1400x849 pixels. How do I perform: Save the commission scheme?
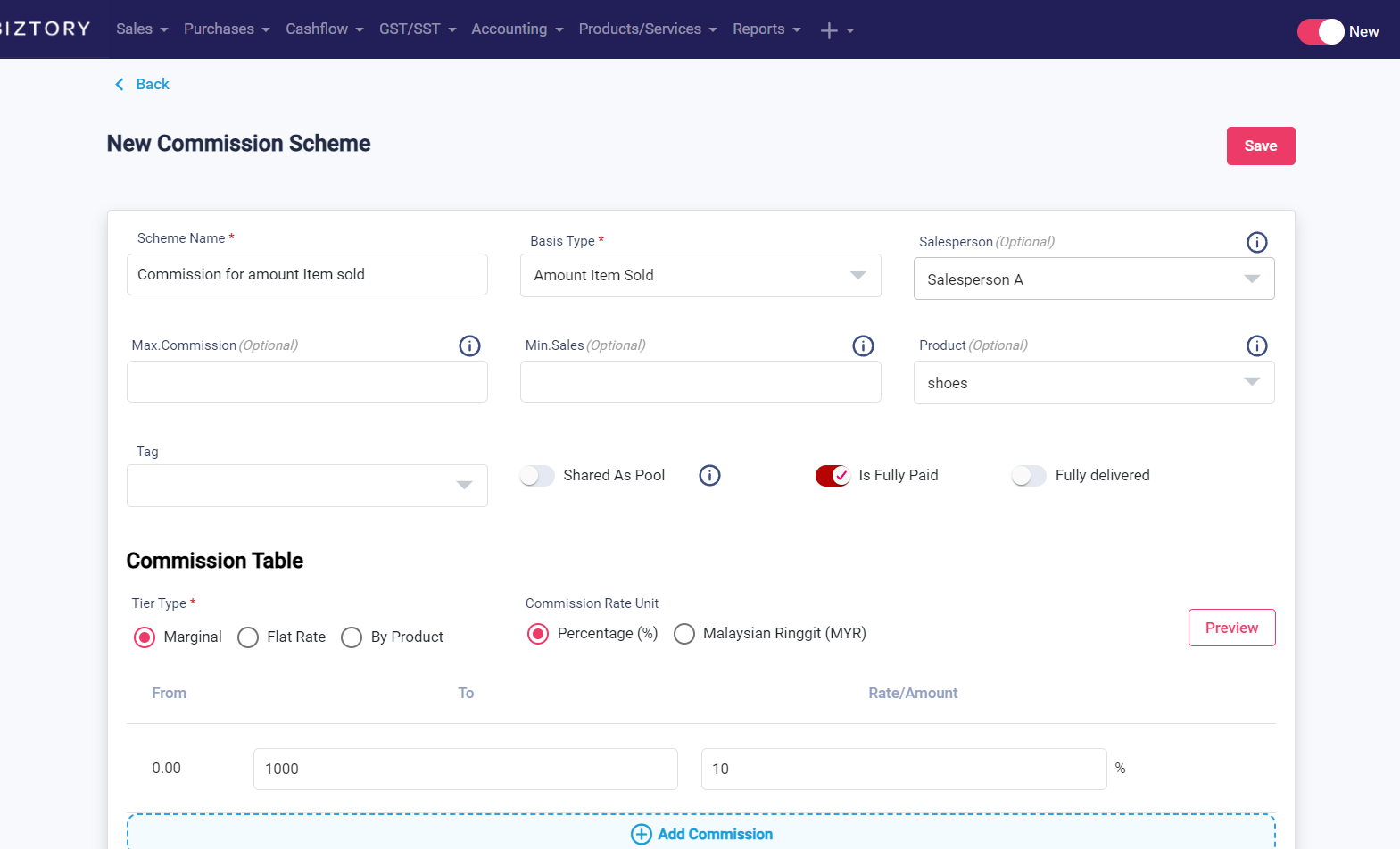point(1261,146)
